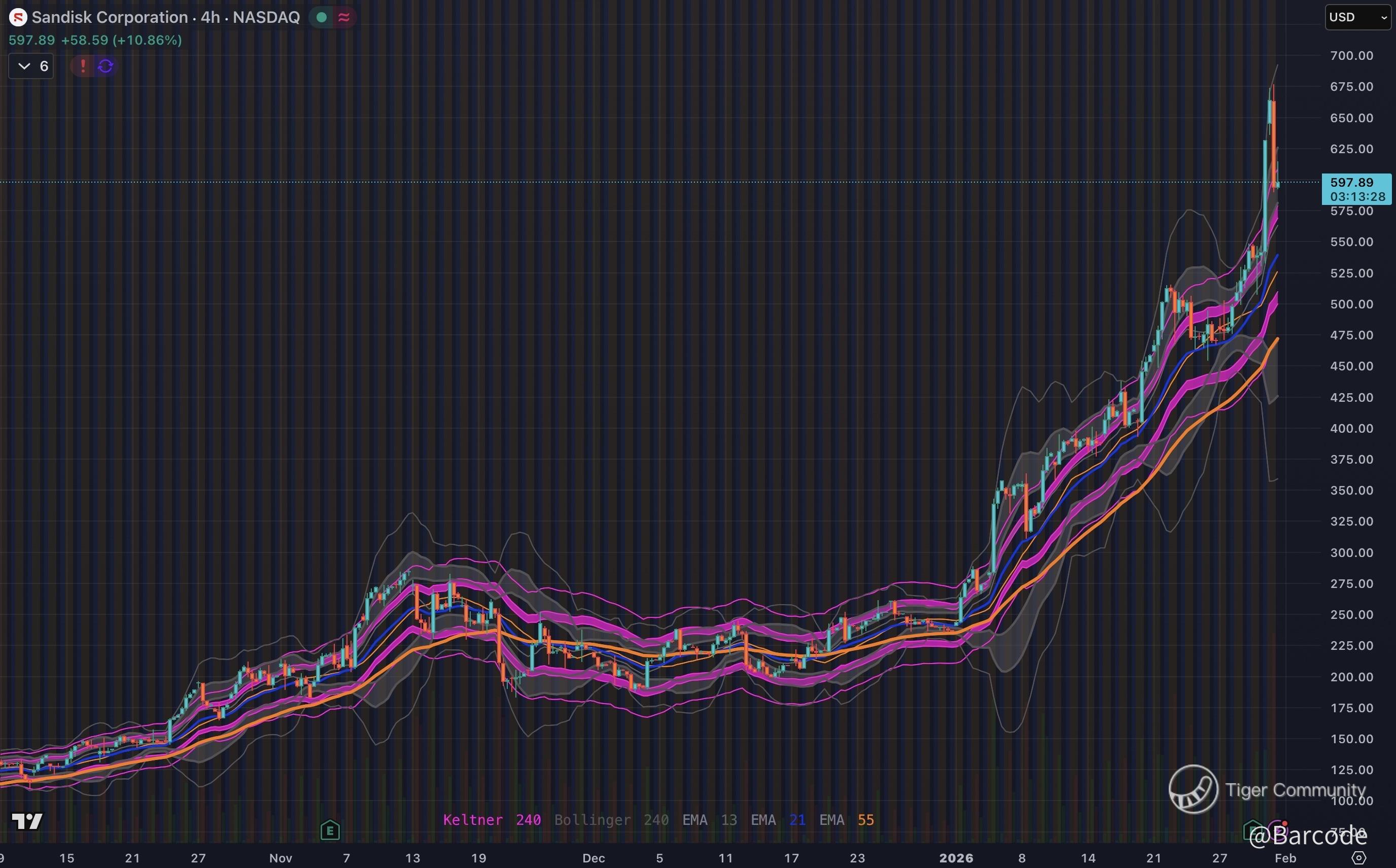This screenshot has height=868, width=1396.
Task: Select the EMA 55 indicator label
Action: [846, 820]
